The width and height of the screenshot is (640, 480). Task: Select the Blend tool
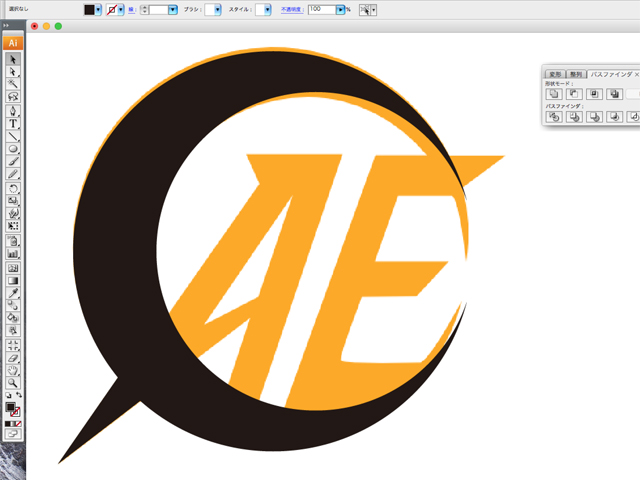click(13, 305)
